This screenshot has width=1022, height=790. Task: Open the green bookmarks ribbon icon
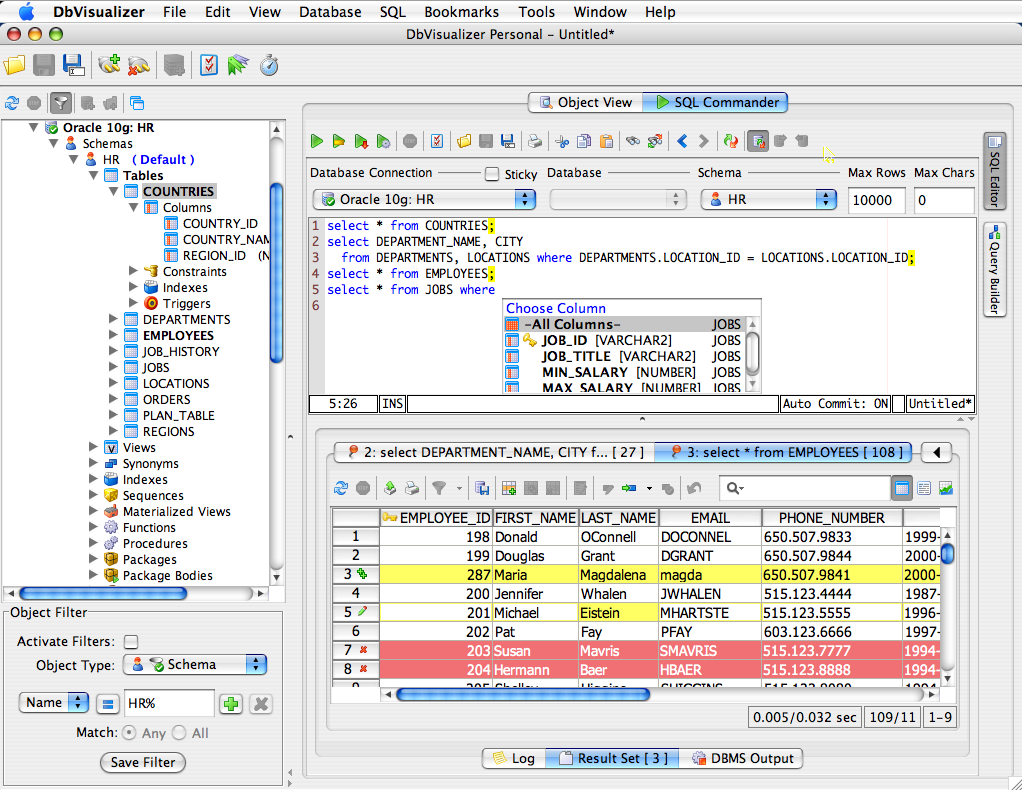click(238, 65)
